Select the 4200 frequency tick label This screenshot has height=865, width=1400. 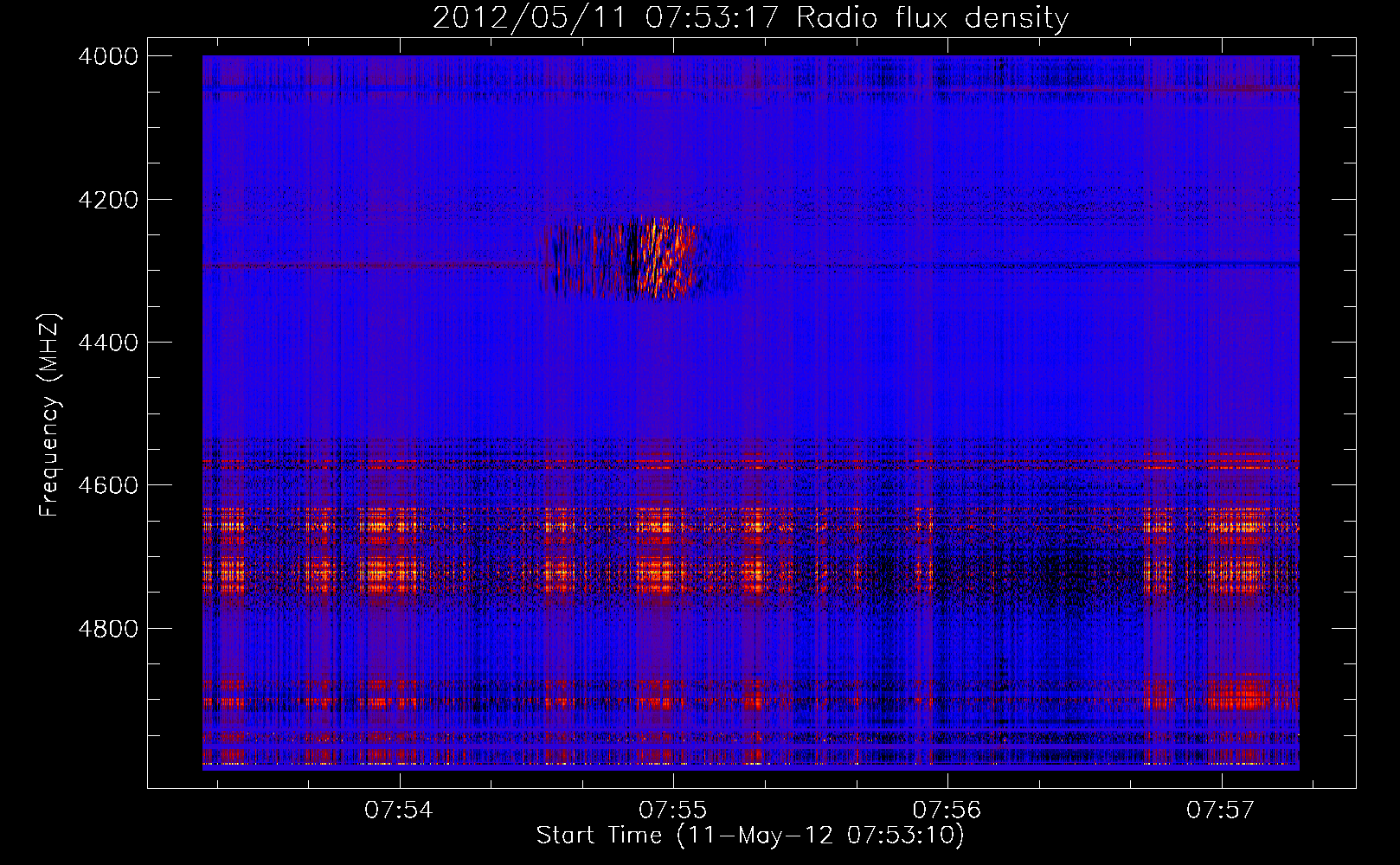click(x=108, y=200)
